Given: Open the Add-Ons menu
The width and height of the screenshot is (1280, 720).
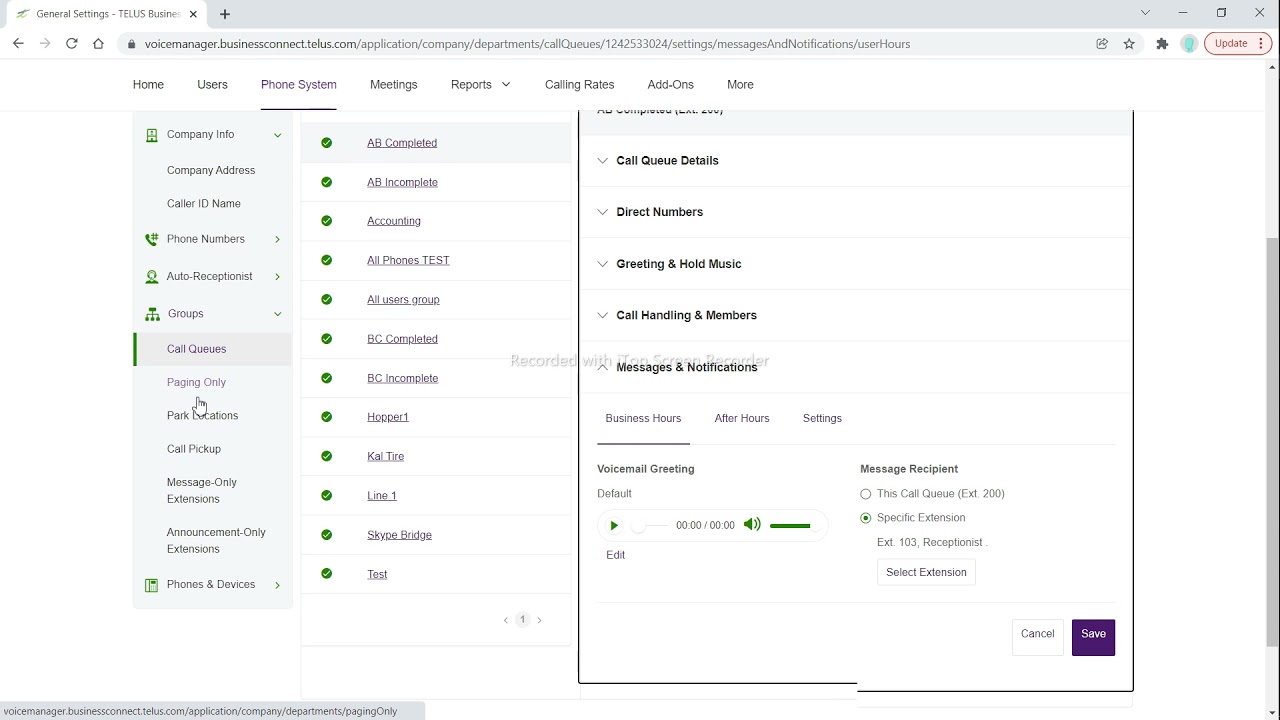Looking at the screenshot, I should (670, 85).
